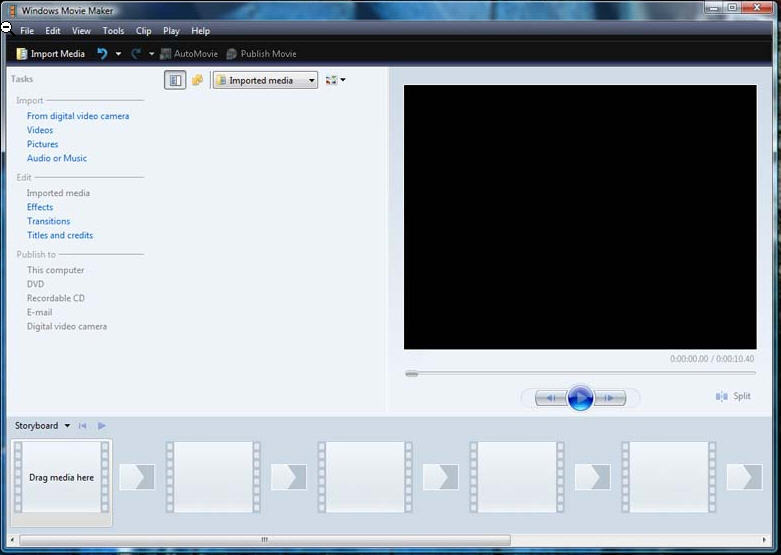Click the Redo arrow icon
This screenshot has height=555, width=781.
(x=135, y=54)
